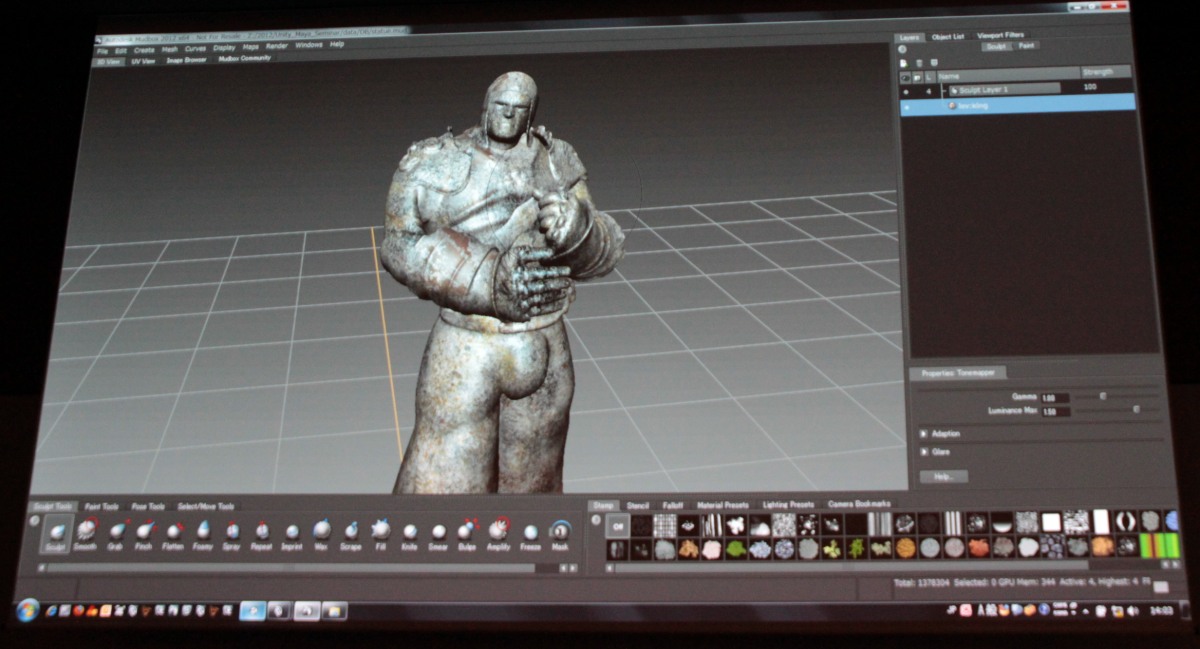Screen dimensions: 1200x649
Task: Select the Knife tool
Action: (410, 533)
